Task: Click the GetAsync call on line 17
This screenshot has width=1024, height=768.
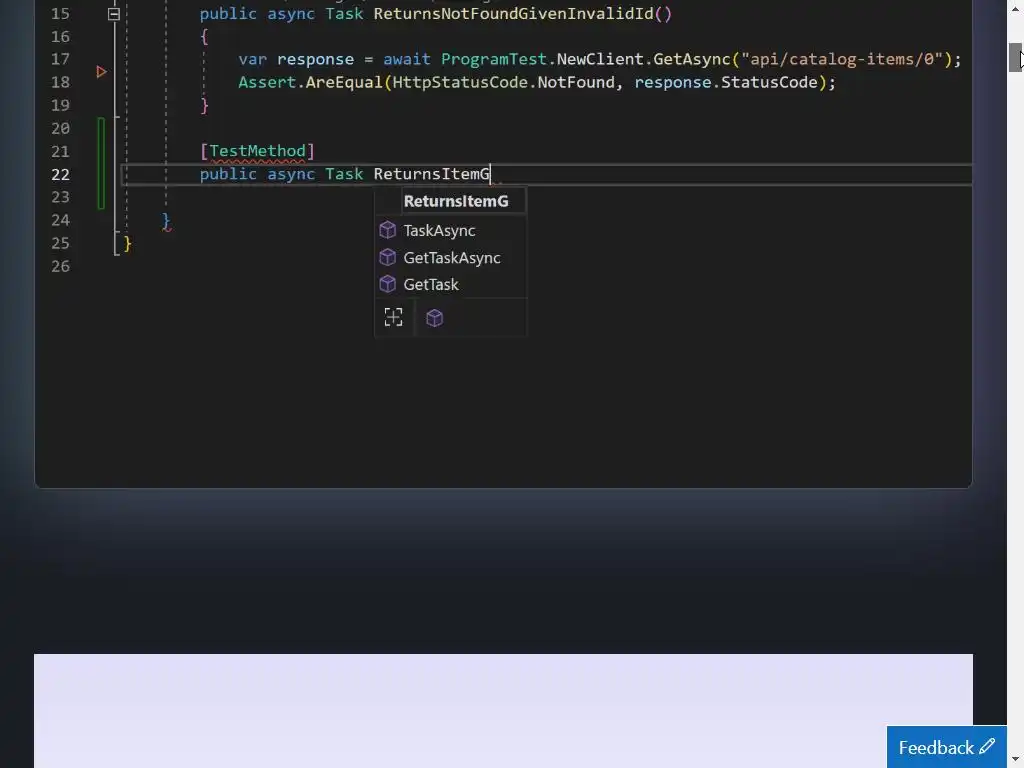Action: pyautogui.click(x=692, y=59)
